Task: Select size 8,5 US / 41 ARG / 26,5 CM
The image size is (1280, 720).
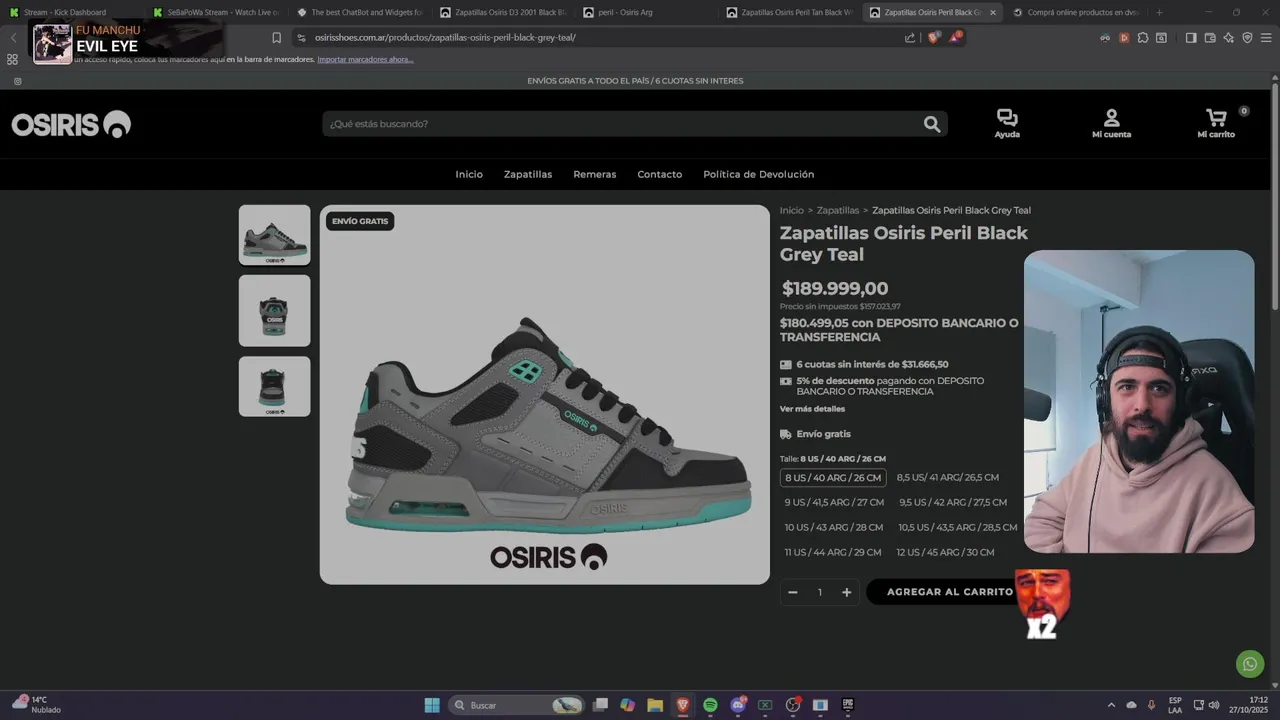Action: tap(948, 478)
